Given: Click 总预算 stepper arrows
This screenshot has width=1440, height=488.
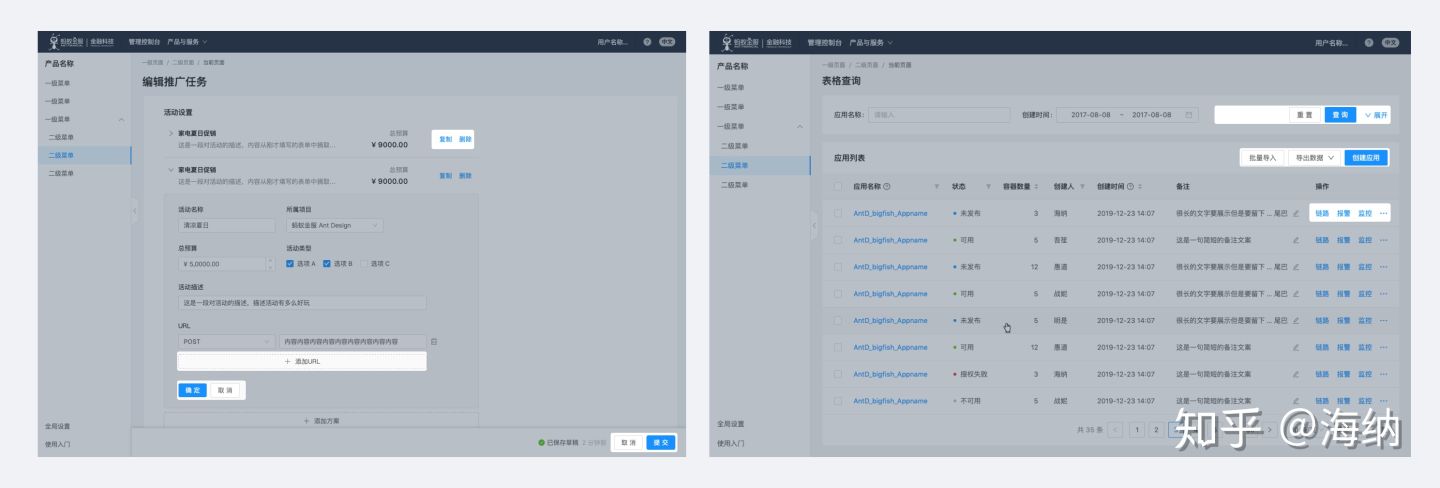Looking at the screenshot, I should click(270, 264).
